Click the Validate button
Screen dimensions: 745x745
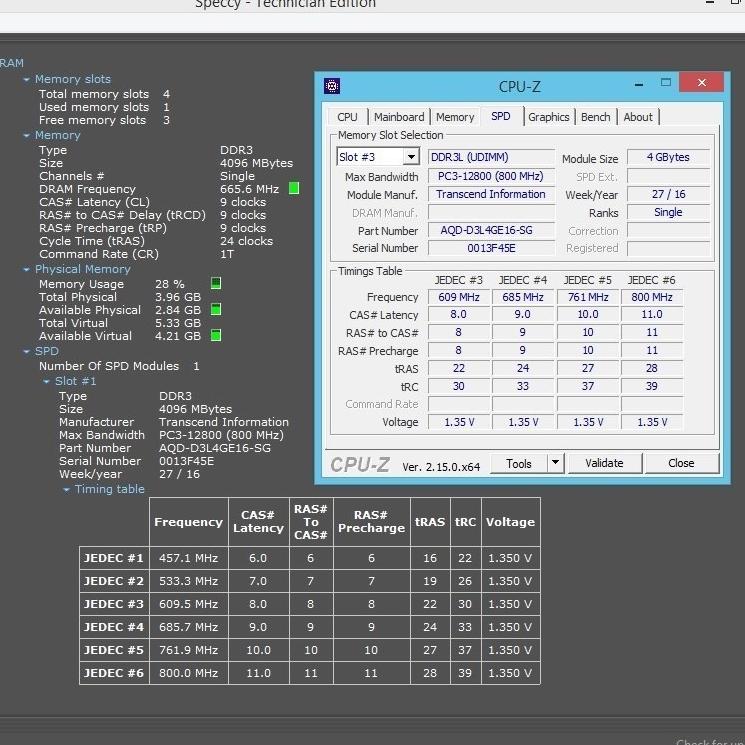point(604,463)
